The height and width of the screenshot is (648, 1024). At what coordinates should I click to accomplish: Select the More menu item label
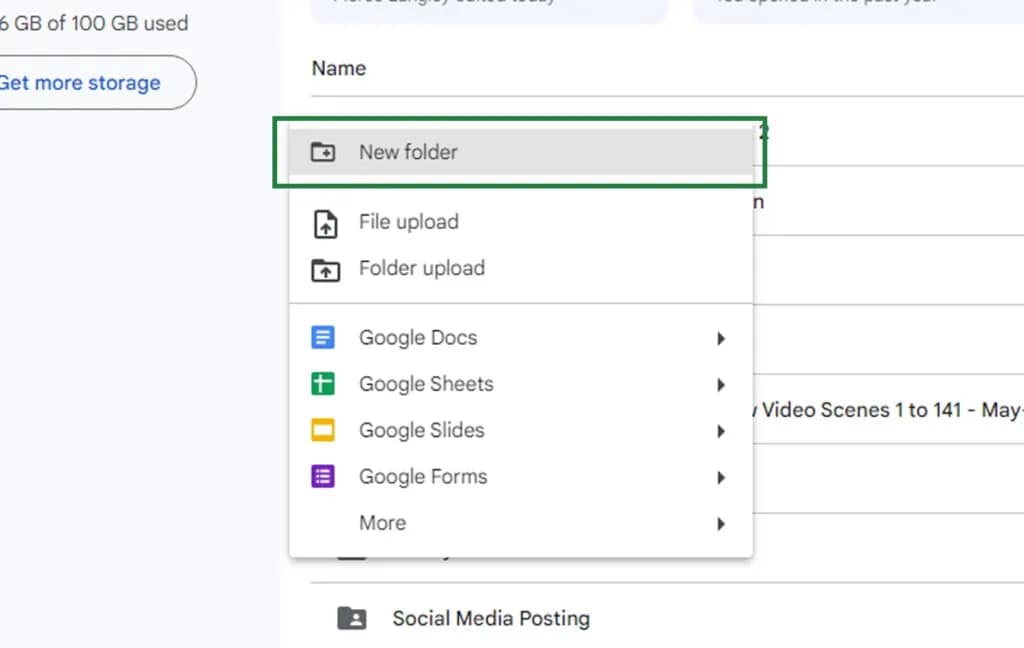click(x=383, y=523)
